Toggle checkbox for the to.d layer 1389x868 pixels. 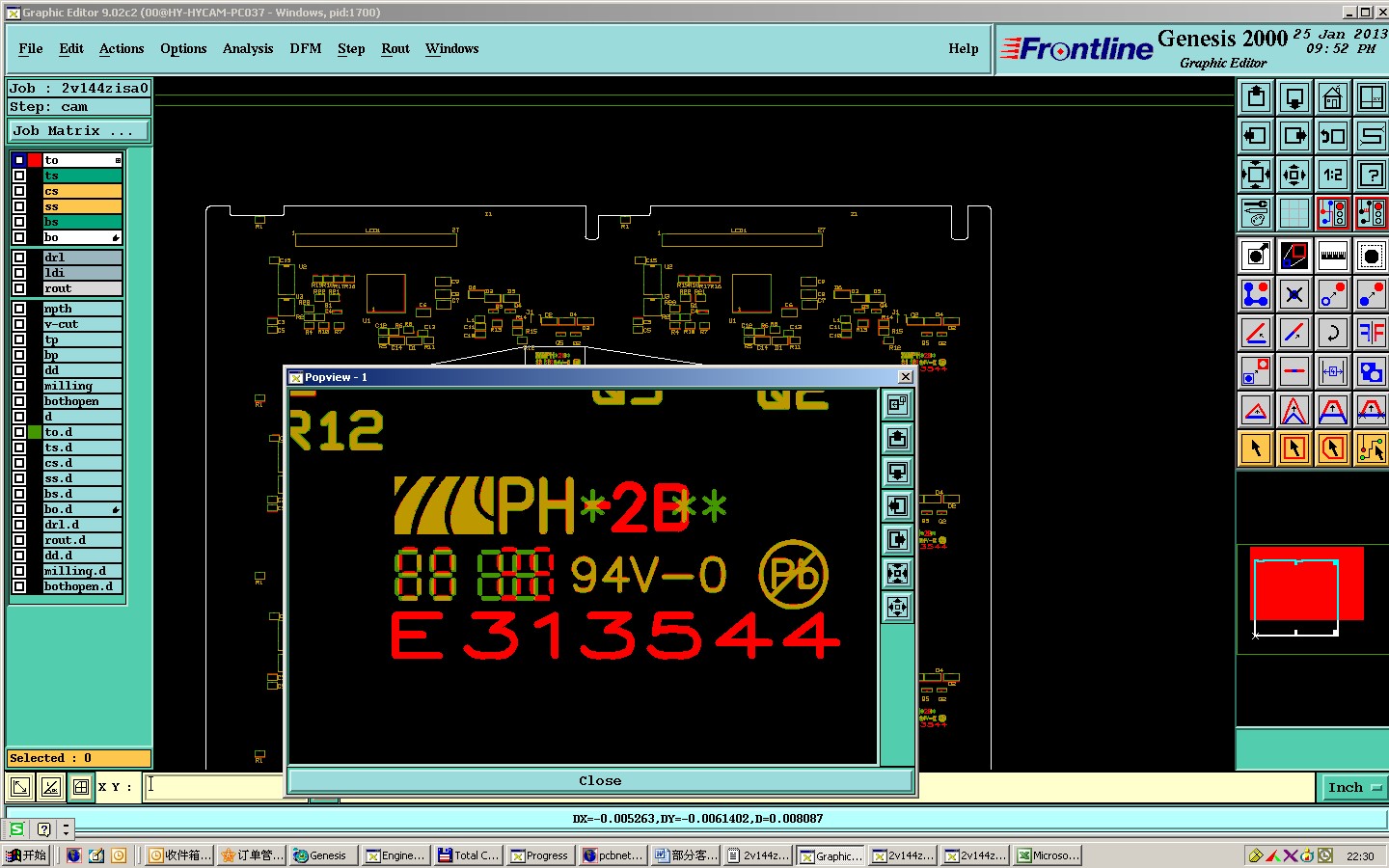(x=19, y=432)
